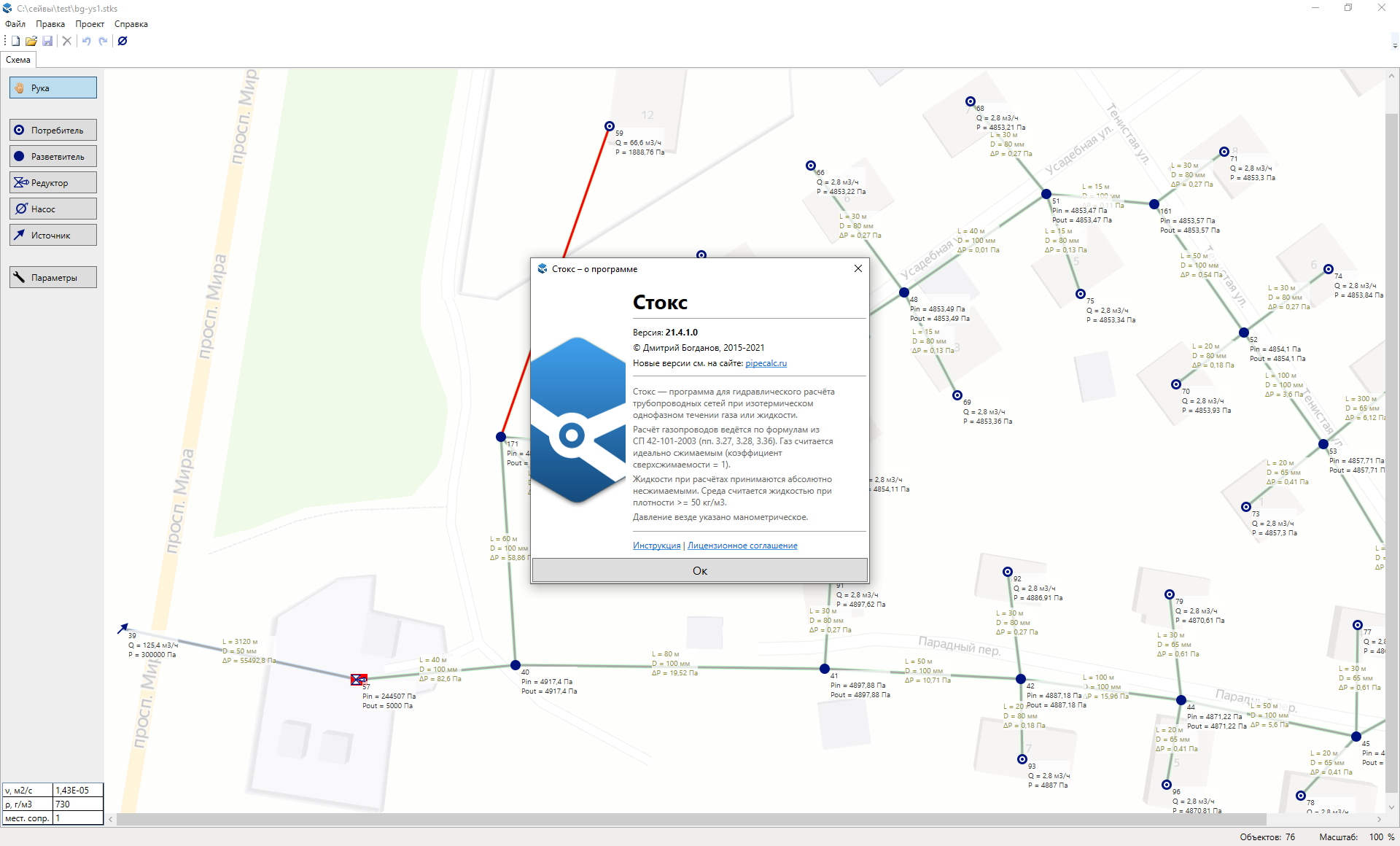Click the open file folder icon

(x=31, y=41)
